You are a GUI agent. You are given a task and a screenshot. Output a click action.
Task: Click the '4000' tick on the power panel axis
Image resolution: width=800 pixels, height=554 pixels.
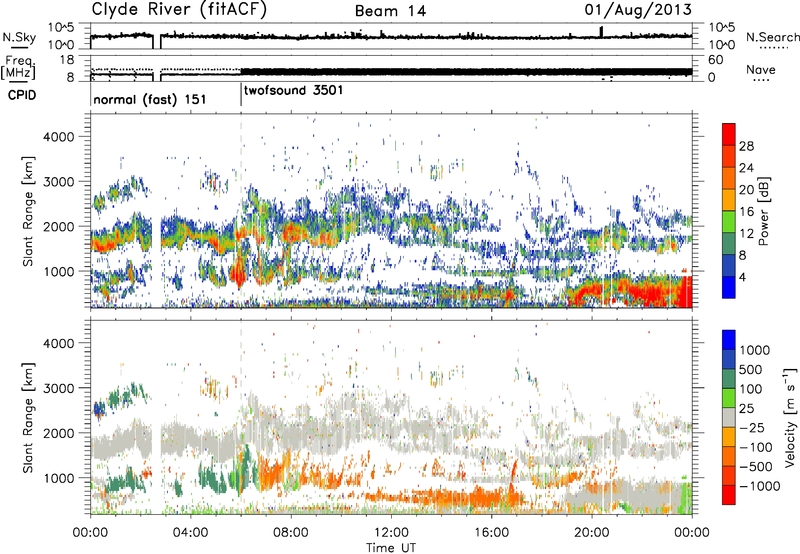(x=58, y=137)
